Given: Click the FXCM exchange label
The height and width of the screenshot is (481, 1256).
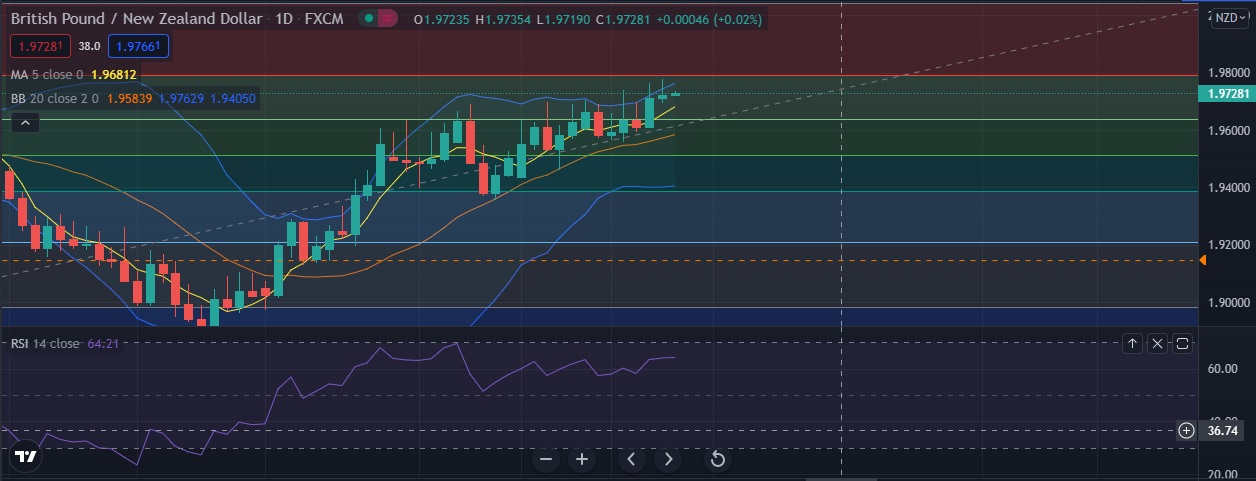Looking at the screenshot, I should 325,19.
